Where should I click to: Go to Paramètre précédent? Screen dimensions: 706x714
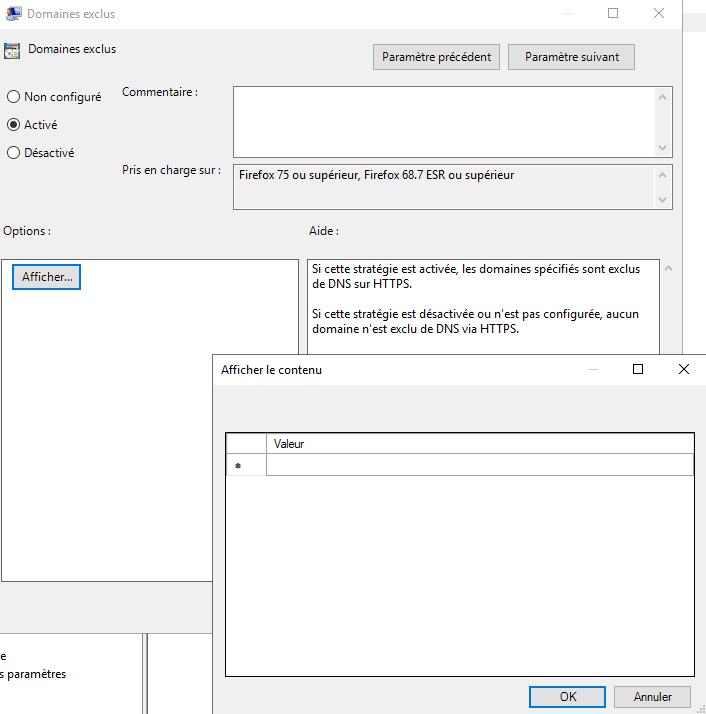[x=436, y=57]
